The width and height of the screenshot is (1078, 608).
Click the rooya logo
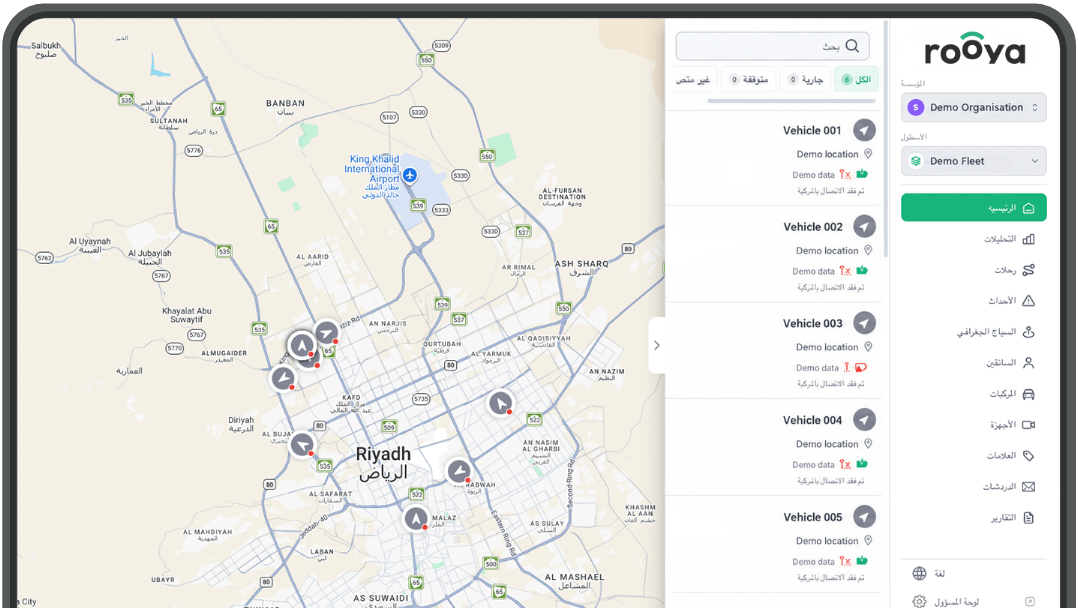point(974,49)
